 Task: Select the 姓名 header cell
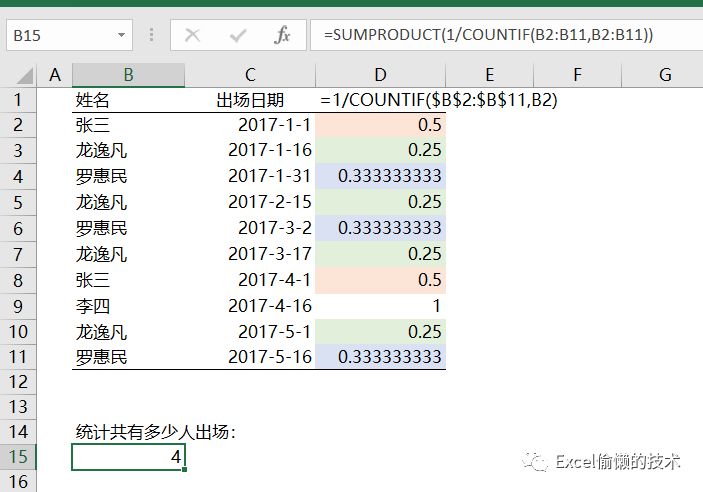128,100
